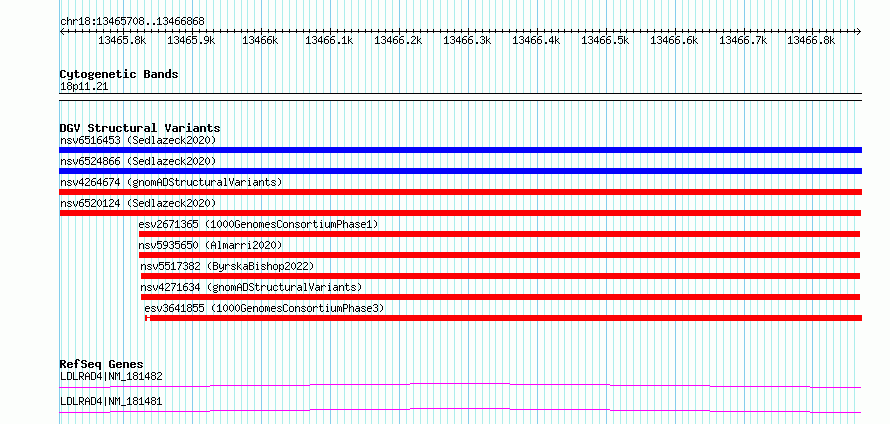This screenshot has width=890, height=424.
Task: Open variant label nsv6516453 (Sedlazeck2020)
Action: pos(138,140)
